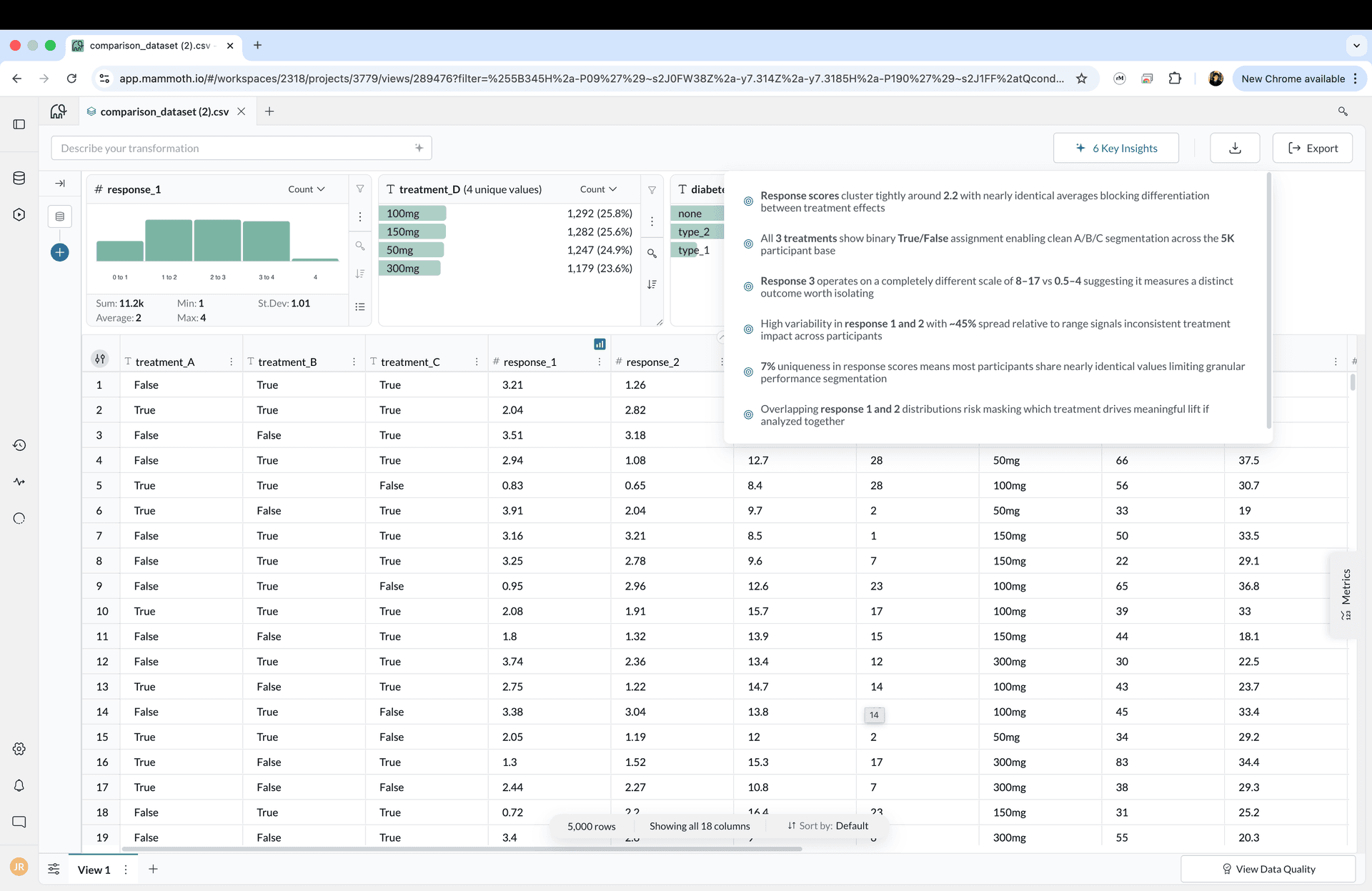Toggle the view settings sliders icon
The height and width of the screenshot is (891, 1372).
[54, 869]
